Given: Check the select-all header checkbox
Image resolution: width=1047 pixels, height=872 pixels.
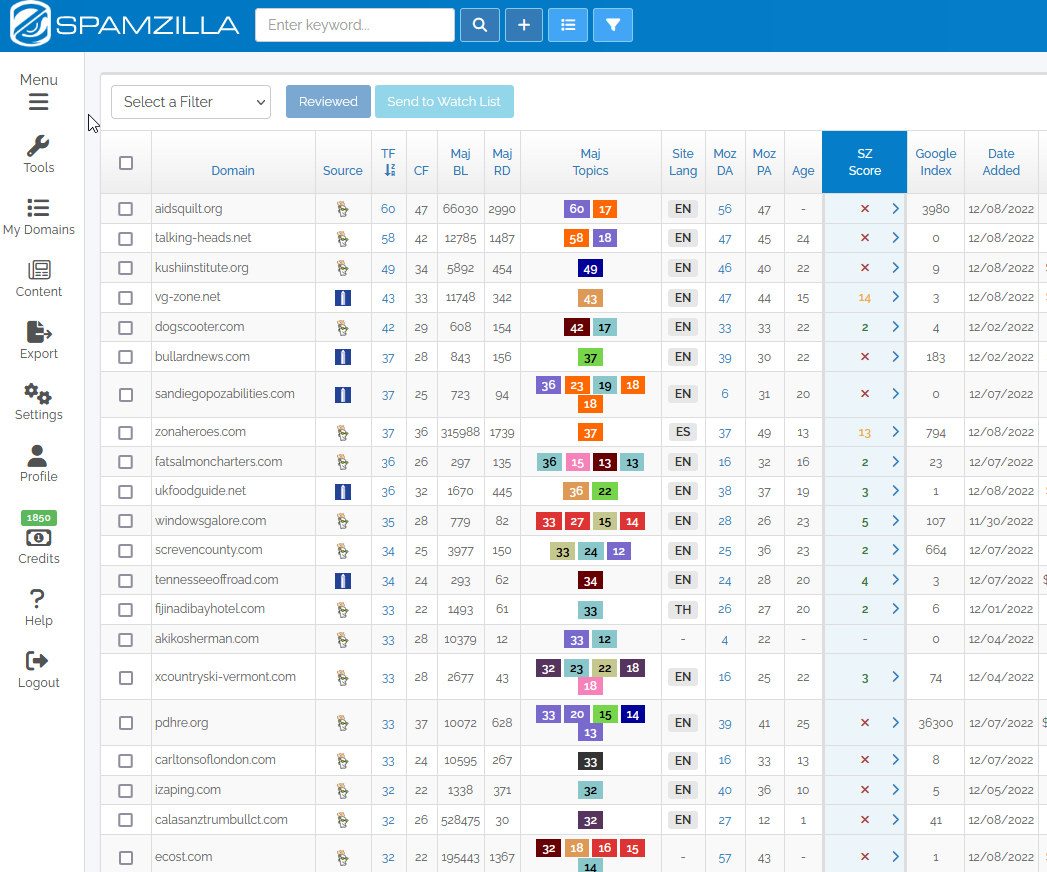Looking at the screenshot, I should pyautogui.click(x=126, y=163).
